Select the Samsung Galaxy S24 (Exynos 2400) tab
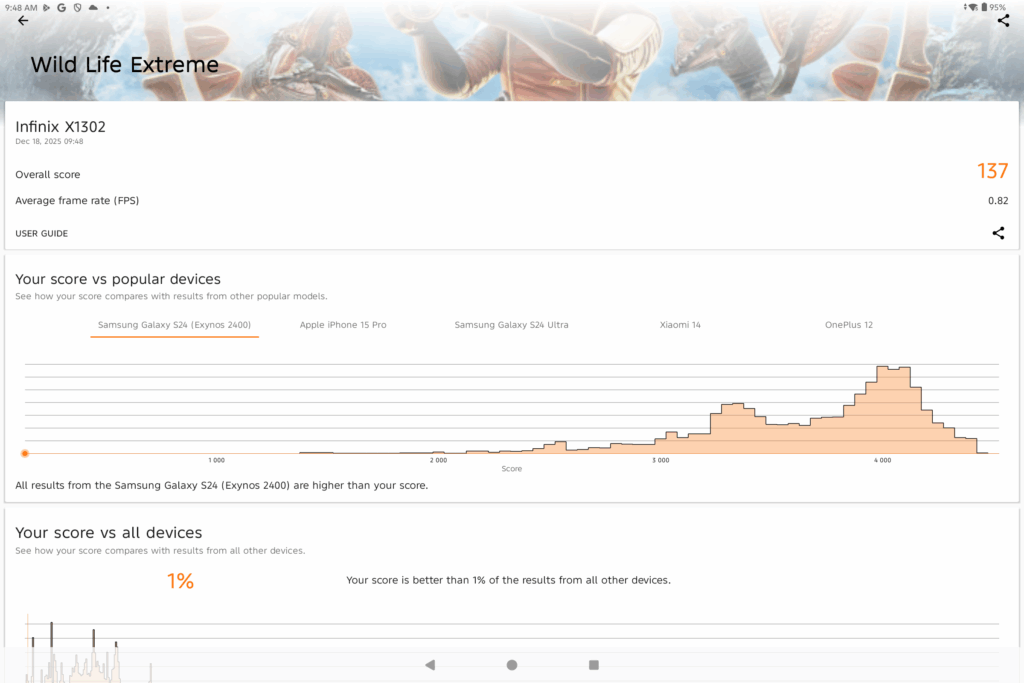 174,325
